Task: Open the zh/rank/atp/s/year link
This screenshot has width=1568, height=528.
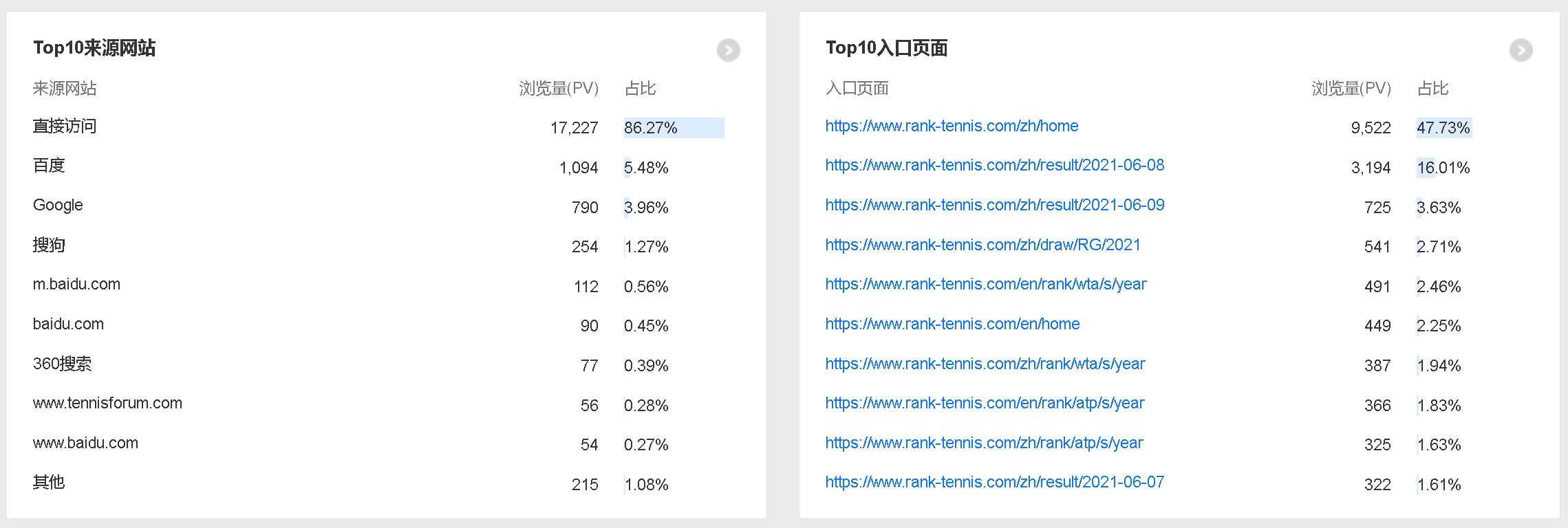Action: 984,443
